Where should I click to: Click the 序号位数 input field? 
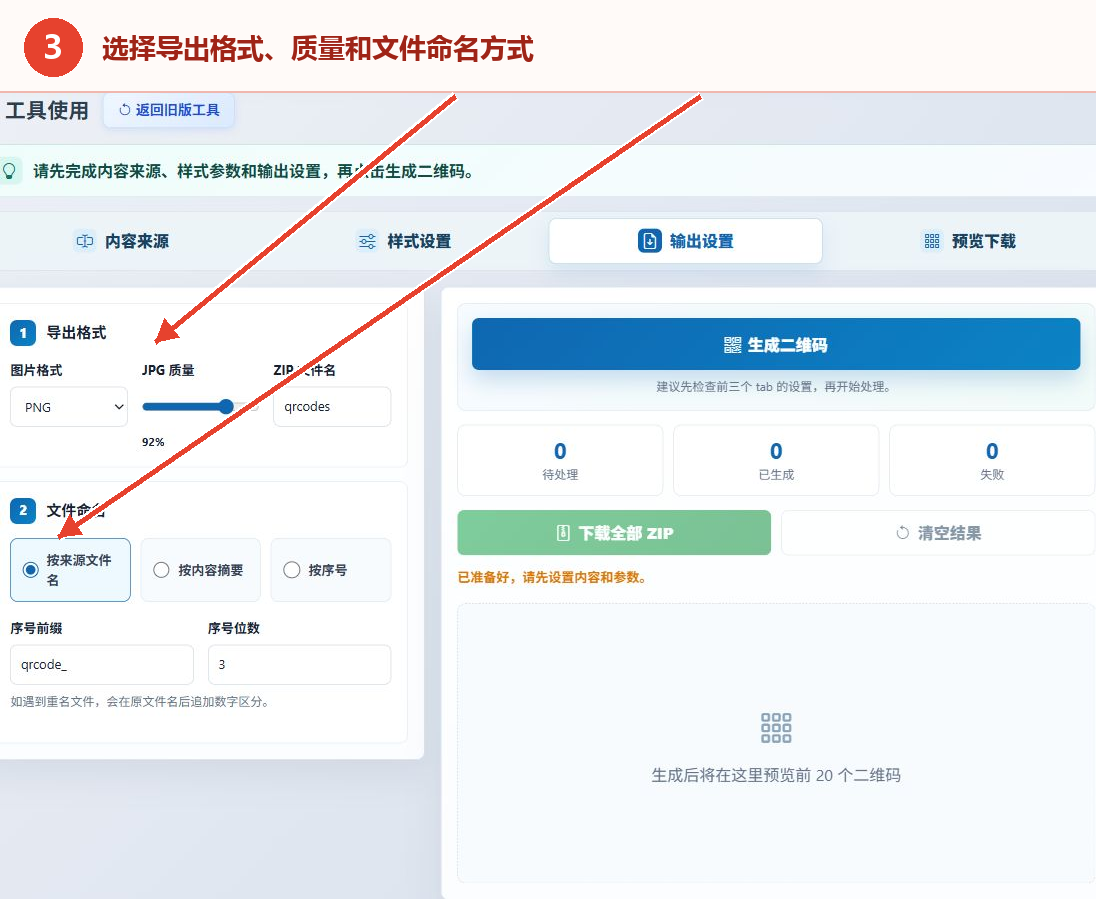click(x=299, y=664)
